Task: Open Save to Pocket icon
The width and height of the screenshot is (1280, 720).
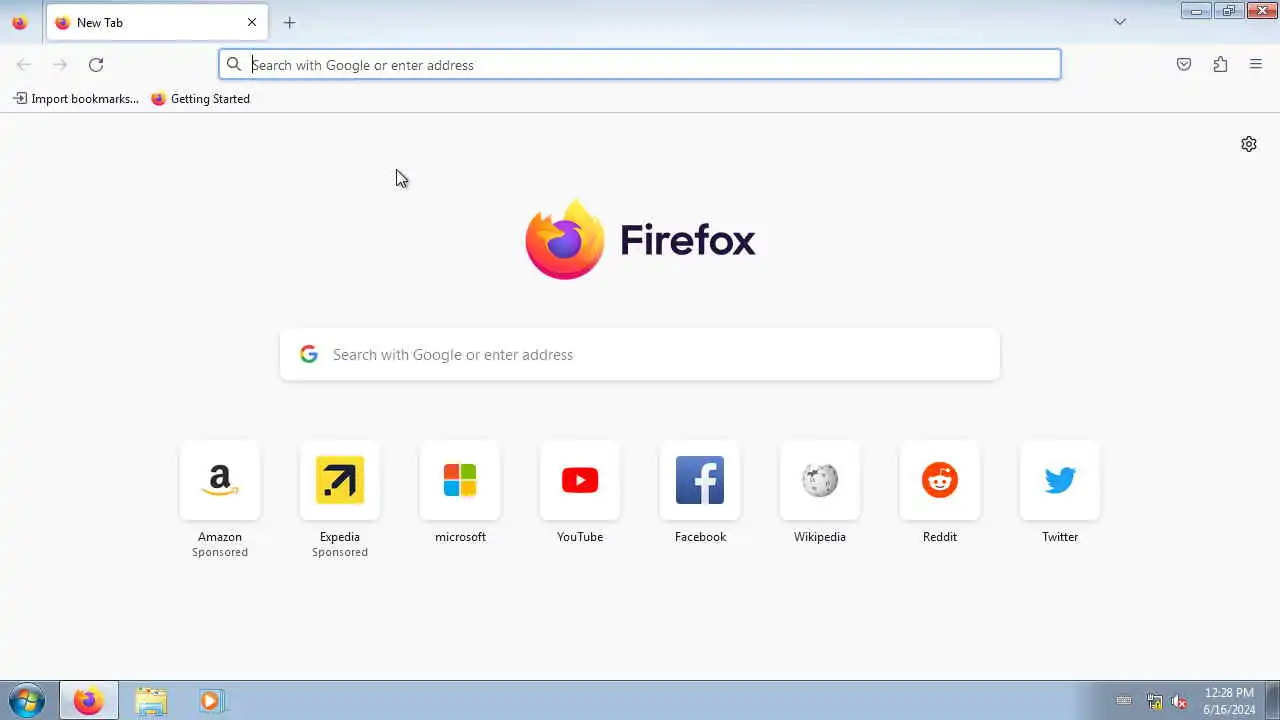Action: point(1184,65)
